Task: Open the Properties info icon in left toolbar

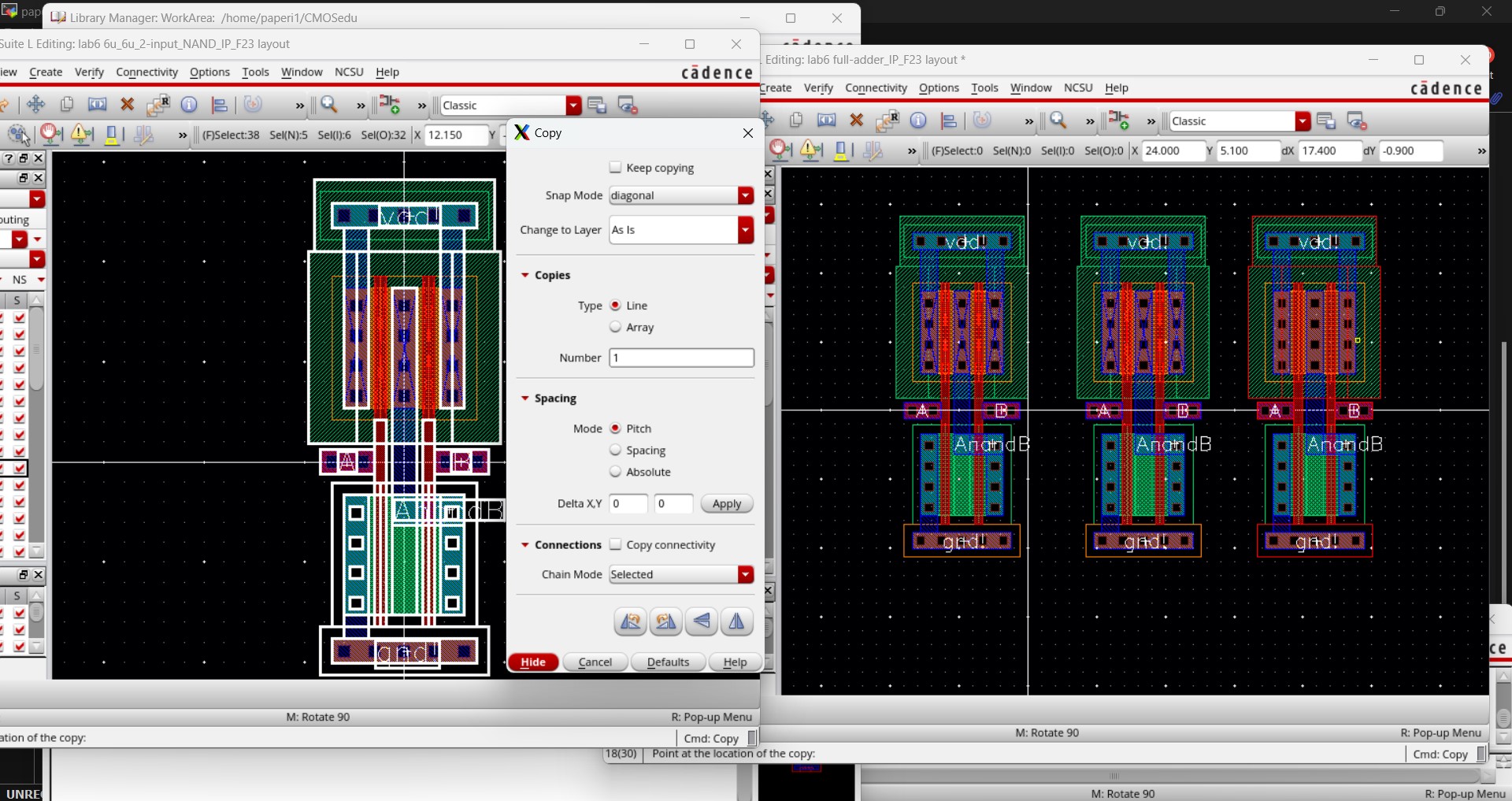Action: click(189, 105)
